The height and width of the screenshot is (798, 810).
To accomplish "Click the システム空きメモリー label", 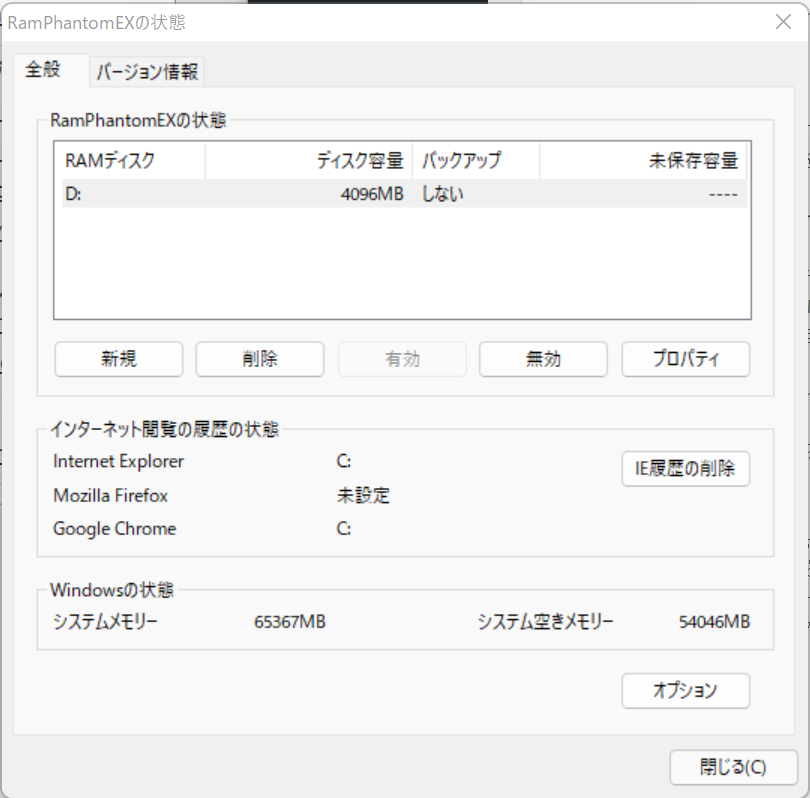I will [x=545, y=622].
